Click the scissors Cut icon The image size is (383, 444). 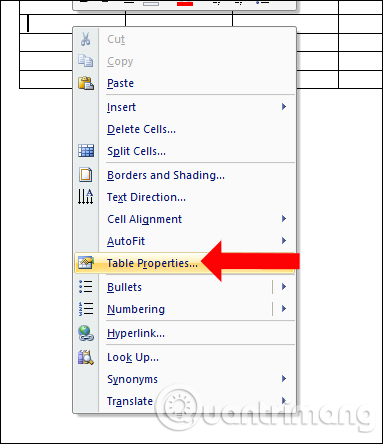click(x=85, y=39)
